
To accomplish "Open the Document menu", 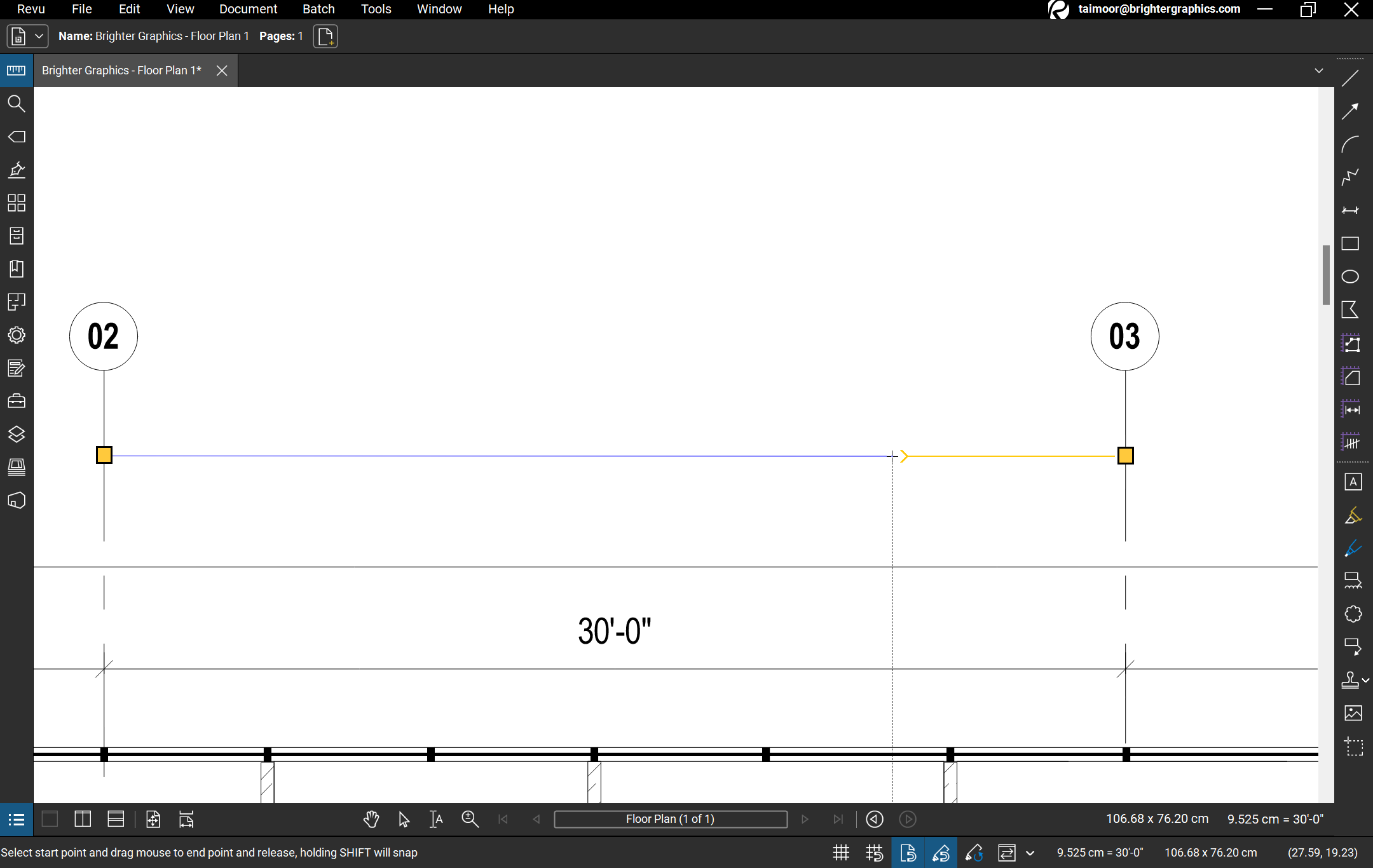I will (248, 9).
